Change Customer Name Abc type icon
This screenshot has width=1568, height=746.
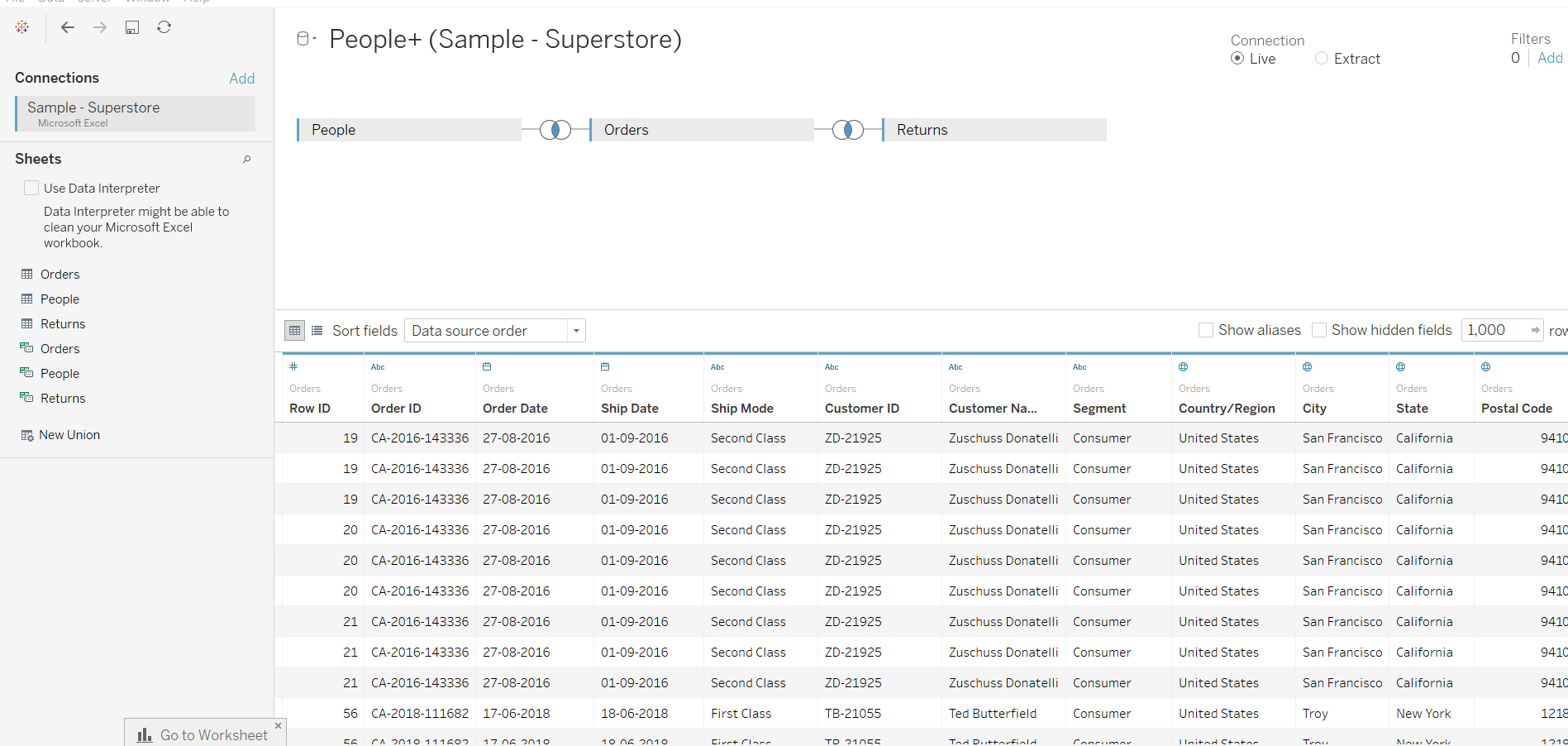click(956, 366)
